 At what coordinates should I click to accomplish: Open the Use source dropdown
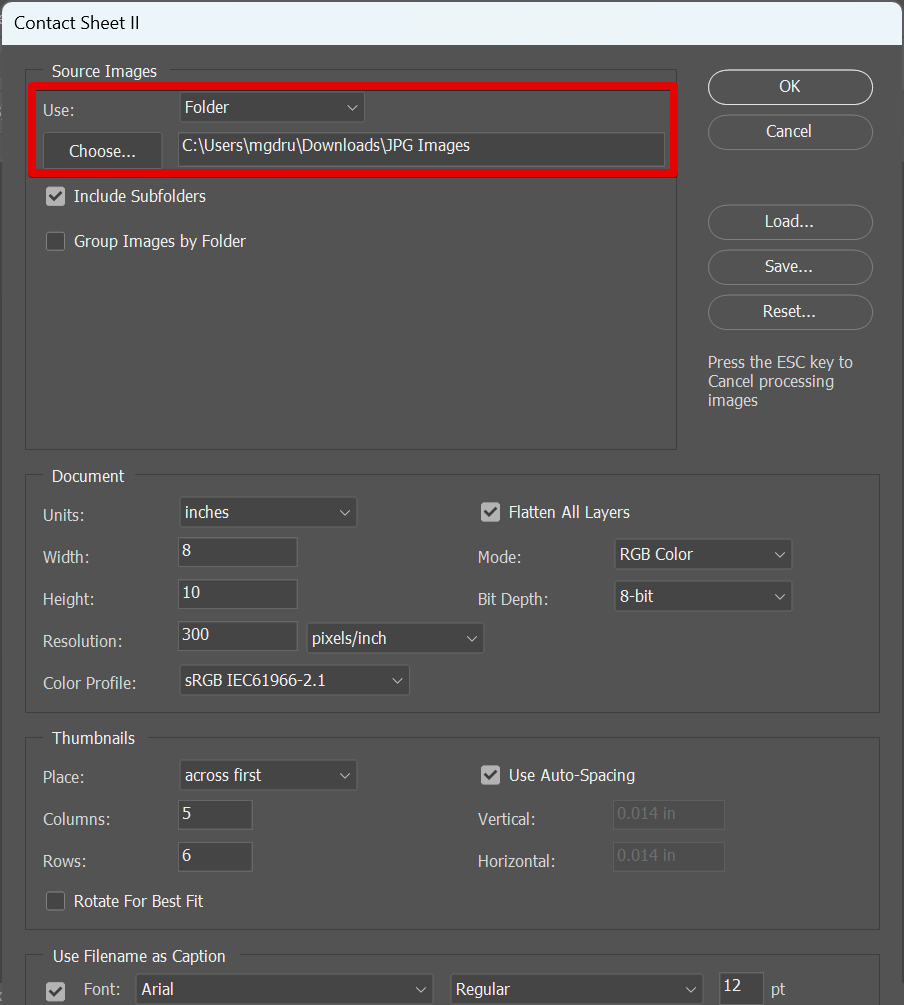click(271, 107)
